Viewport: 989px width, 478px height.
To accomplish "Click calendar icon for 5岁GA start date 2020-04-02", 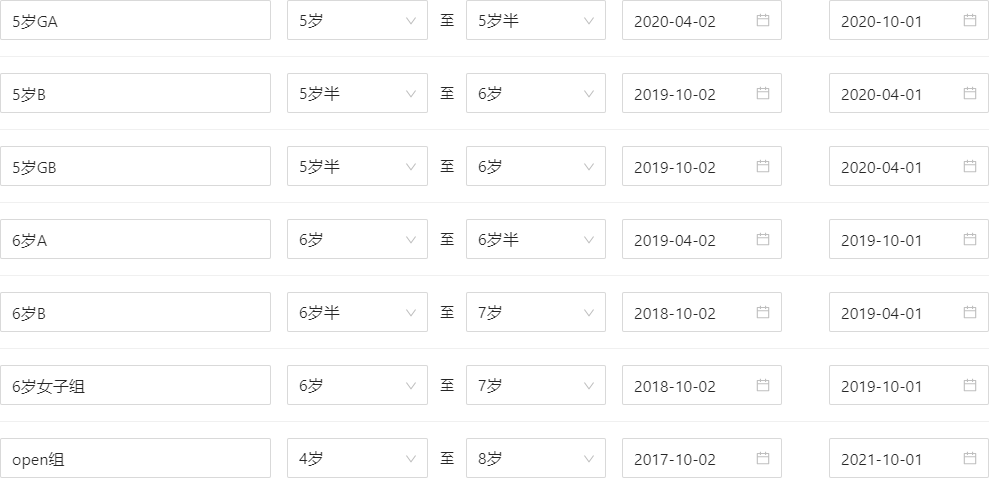I will [x=763, y=20].
